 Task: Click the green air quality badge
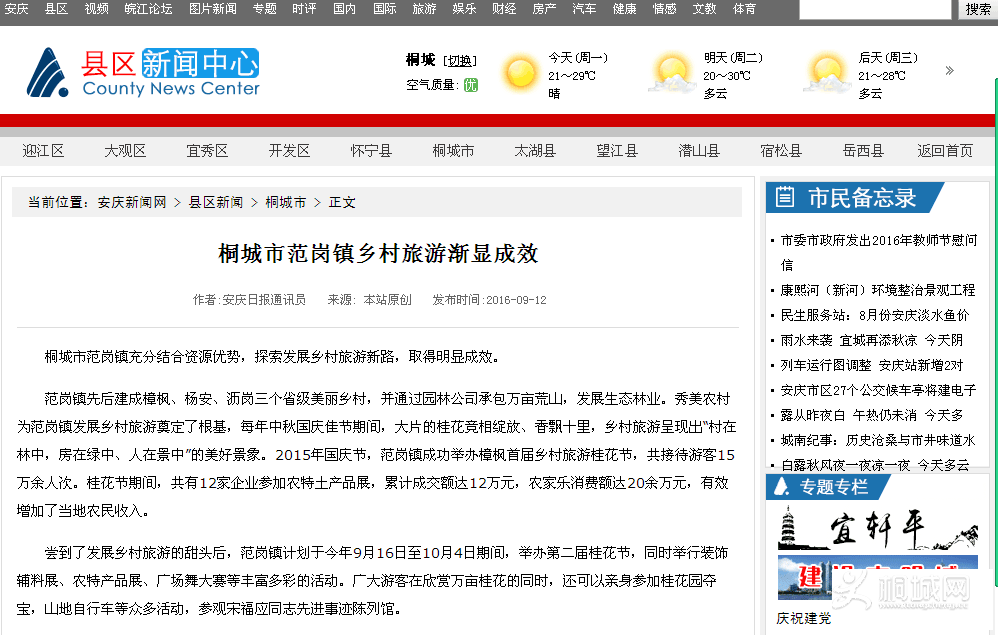(471, 85)
